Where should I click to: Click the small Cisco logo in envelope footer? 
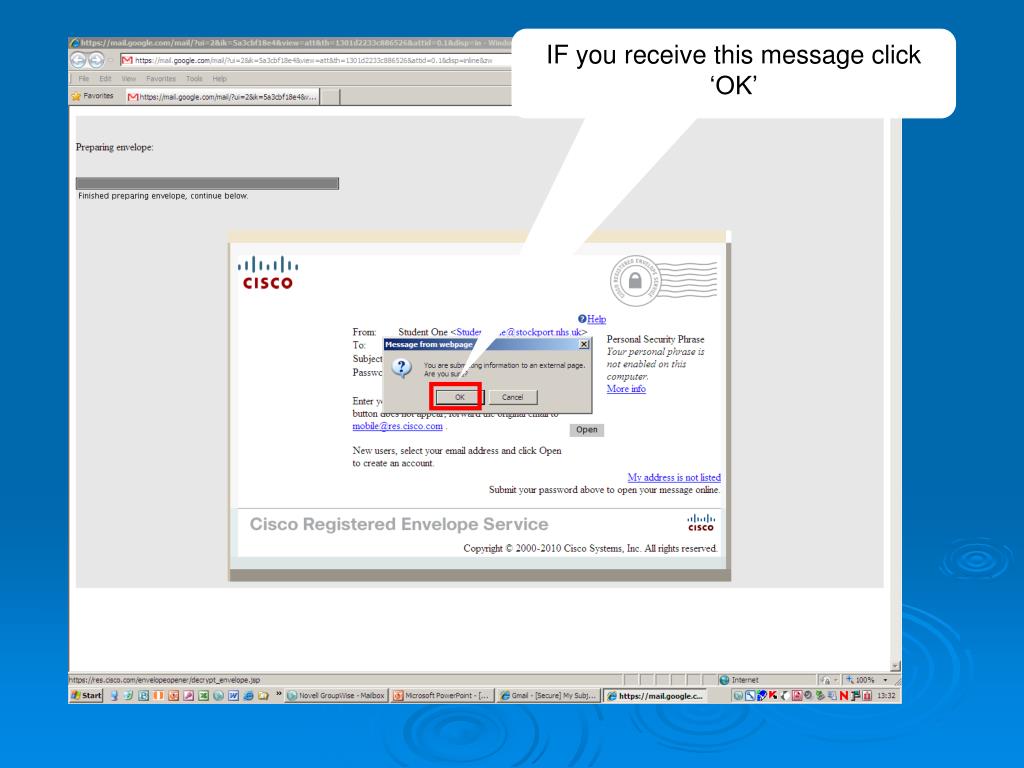point(701,523)
